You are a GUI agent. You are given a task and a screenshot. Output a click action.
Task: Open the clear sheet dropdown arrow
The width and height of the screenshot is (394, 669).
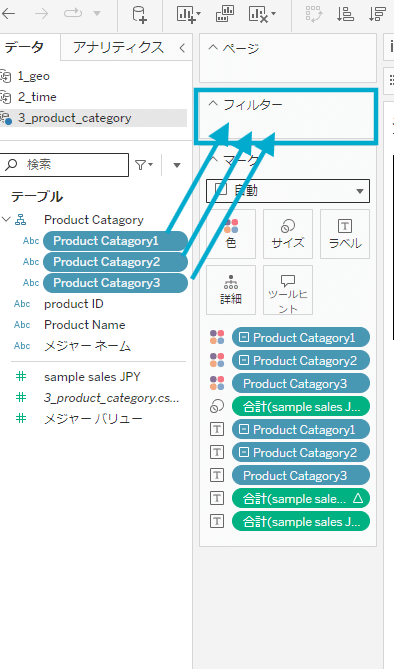point(274,14)
